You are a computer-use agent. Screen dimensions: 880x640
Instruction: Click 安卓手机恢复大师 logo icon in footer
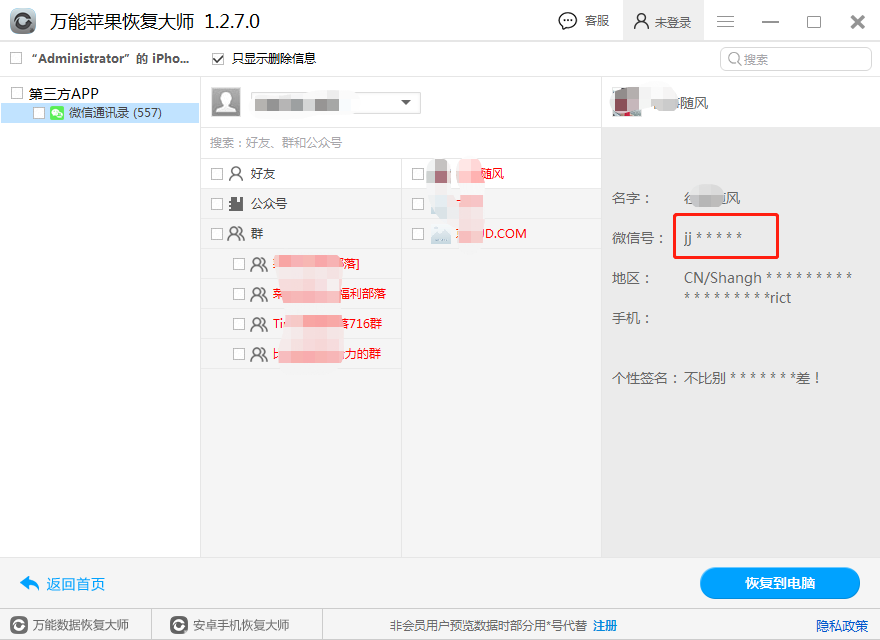coord(179,625)
